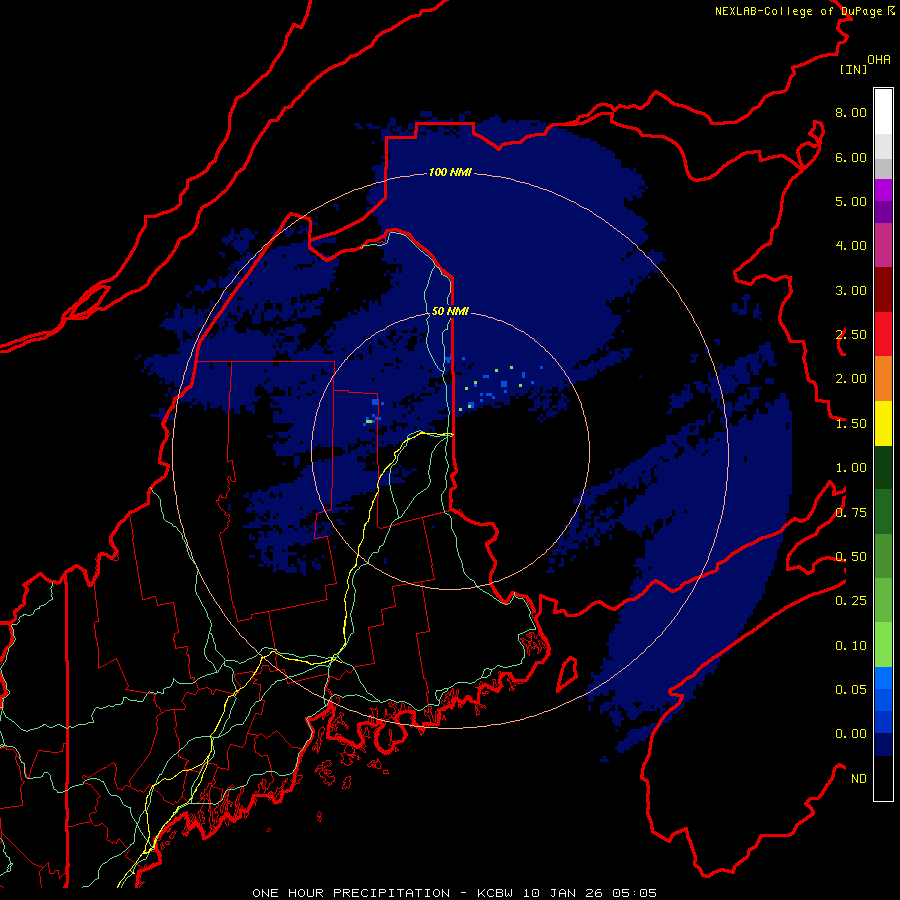Viewport: 900px width, 900px height.
Task: Pick the white swatch at legend top
Action: (x=883, y=111)
